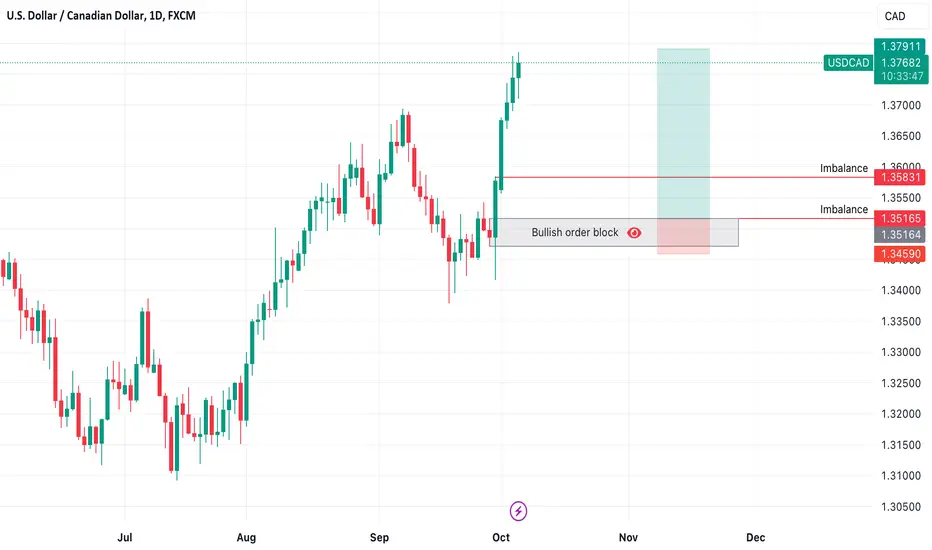This screenshot has width=932, height=550.
Task: Click the 1.35164 gray price label
Action: click(900, 234)
